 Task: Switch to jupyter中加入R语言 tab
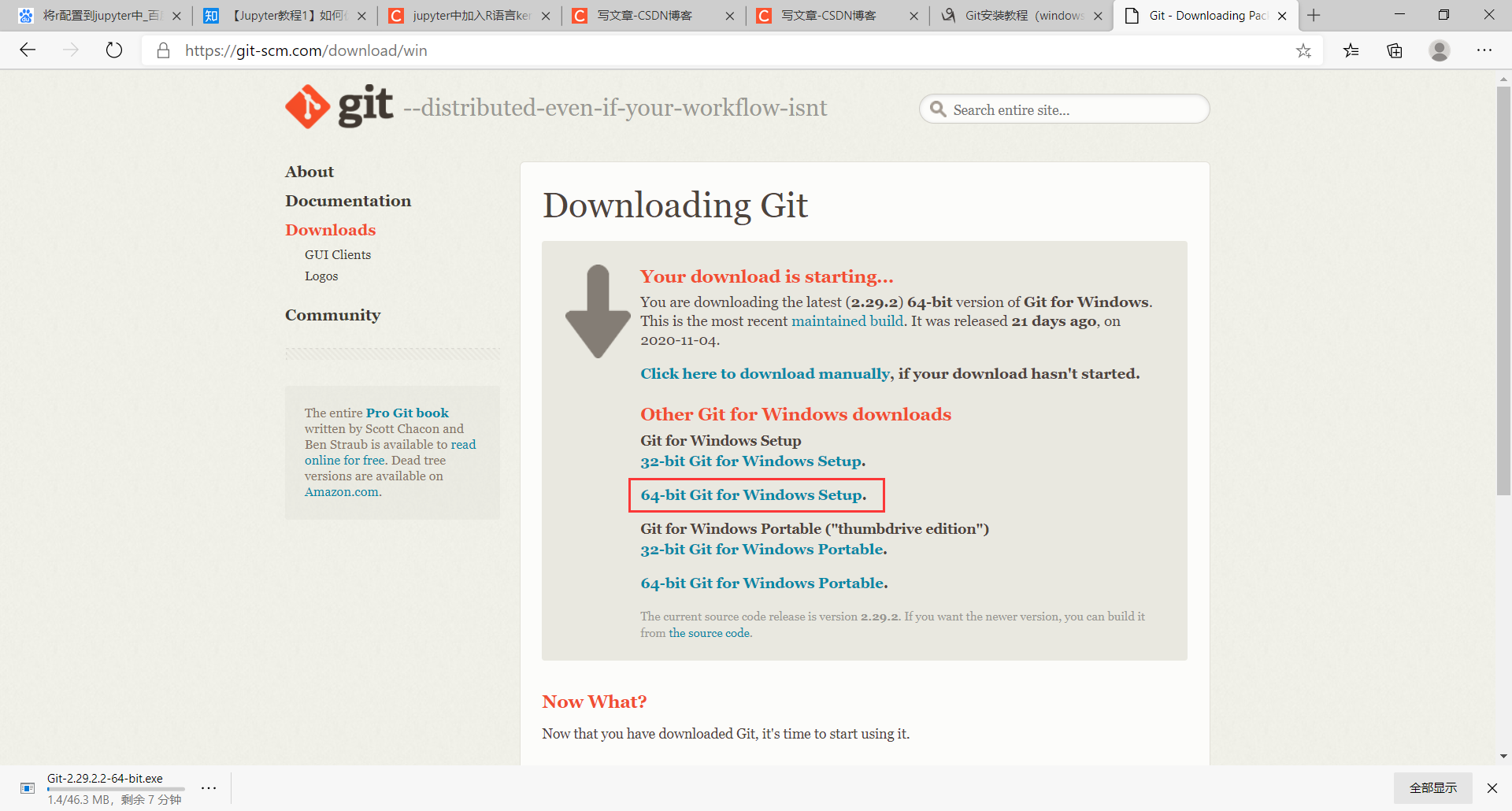click(x=469, y=16)
